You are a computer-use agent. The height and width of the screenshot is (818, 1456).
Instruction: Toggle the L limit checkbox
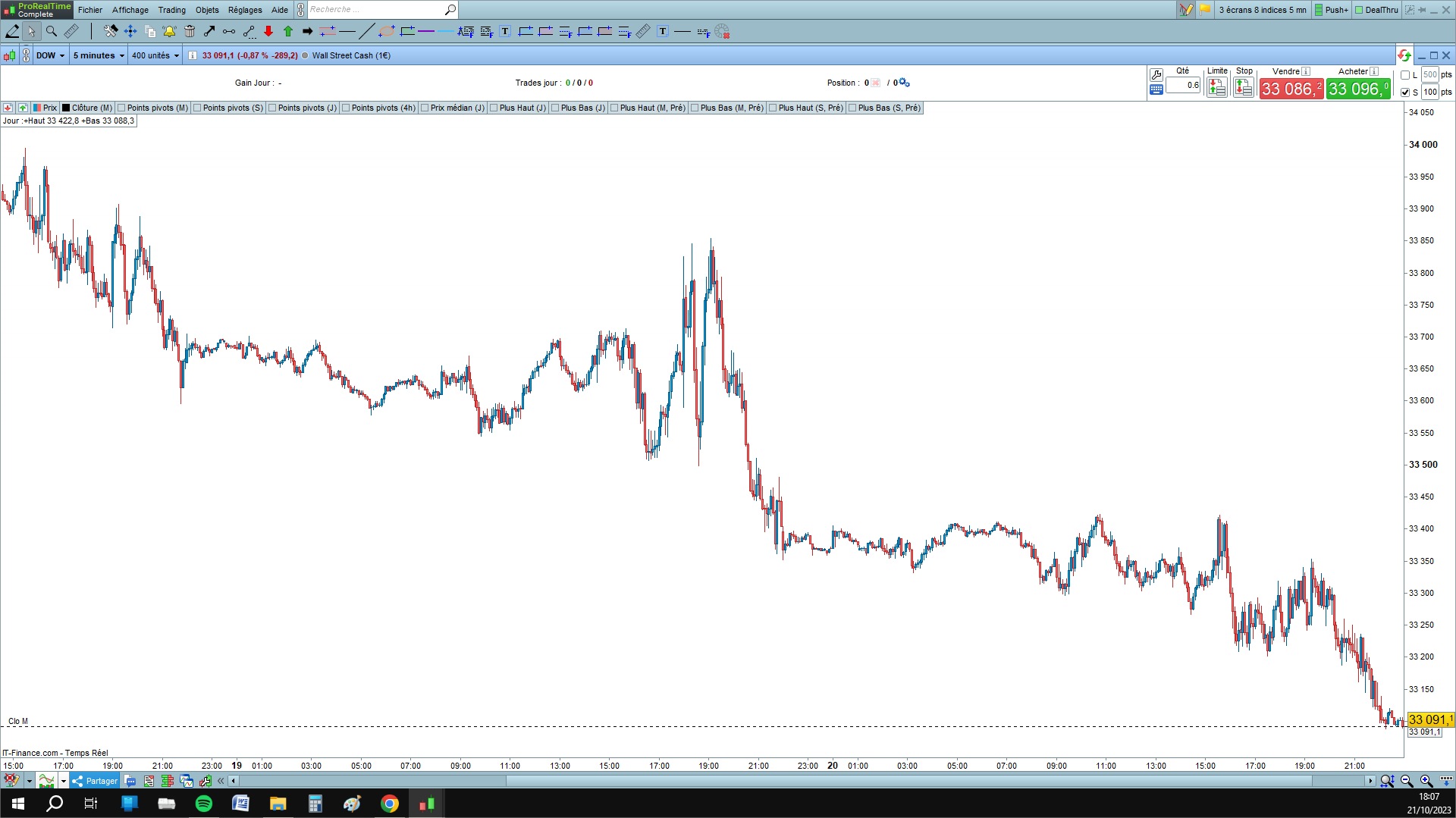(x=1405, y=75)
